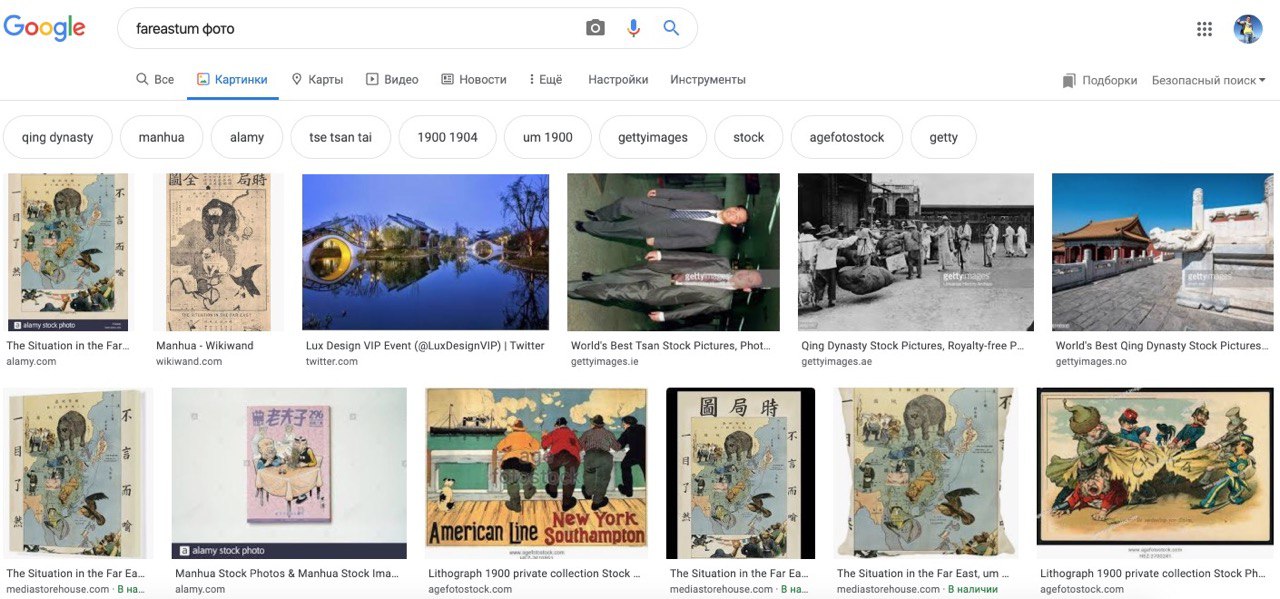Filter by 'agefotostock' chip
This screenshot has height=599, width=1280.
(847, 138)
